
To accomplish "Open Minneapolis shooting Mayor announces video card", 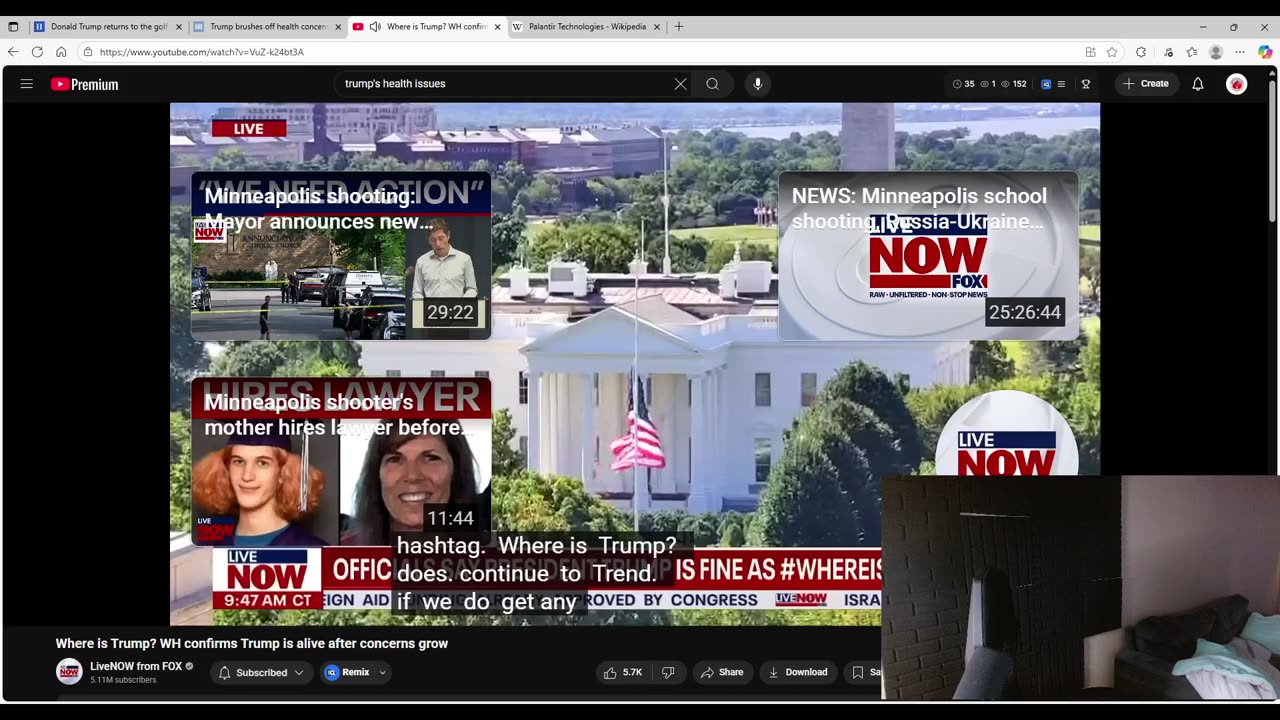I will (x=341, y=256).
